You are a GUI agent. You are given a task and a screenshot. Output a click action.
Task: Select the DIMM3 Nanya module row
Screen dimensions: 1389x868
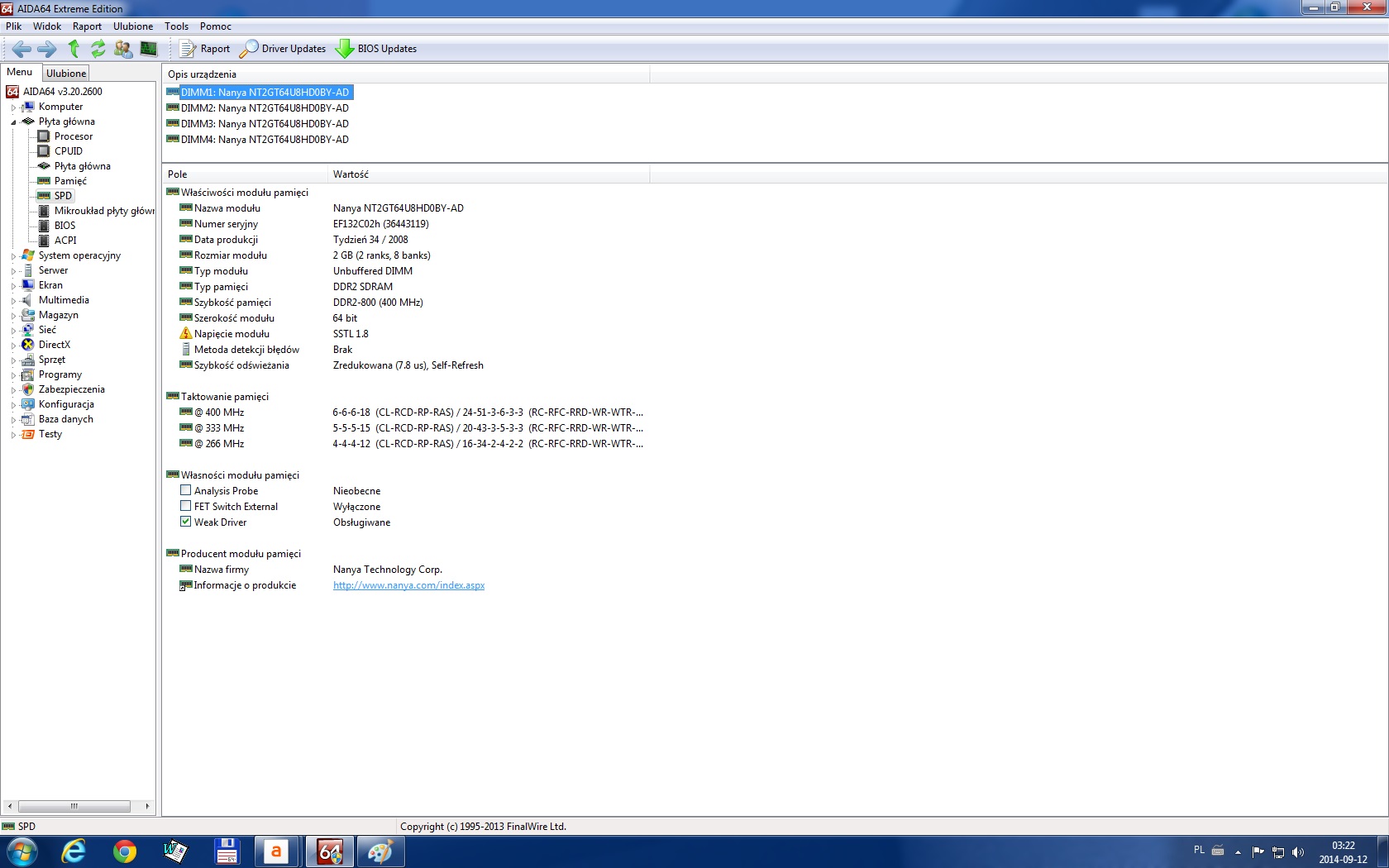click(265, 124)
